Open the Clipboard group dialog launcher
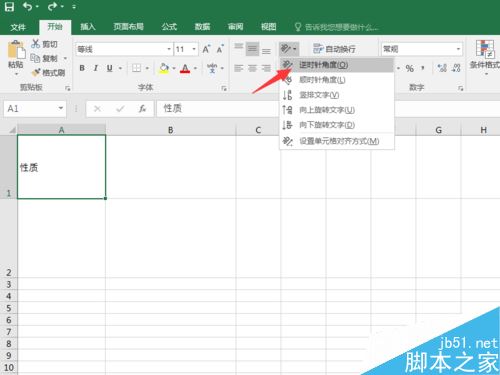Screen dimensions: 500x375 68,88
